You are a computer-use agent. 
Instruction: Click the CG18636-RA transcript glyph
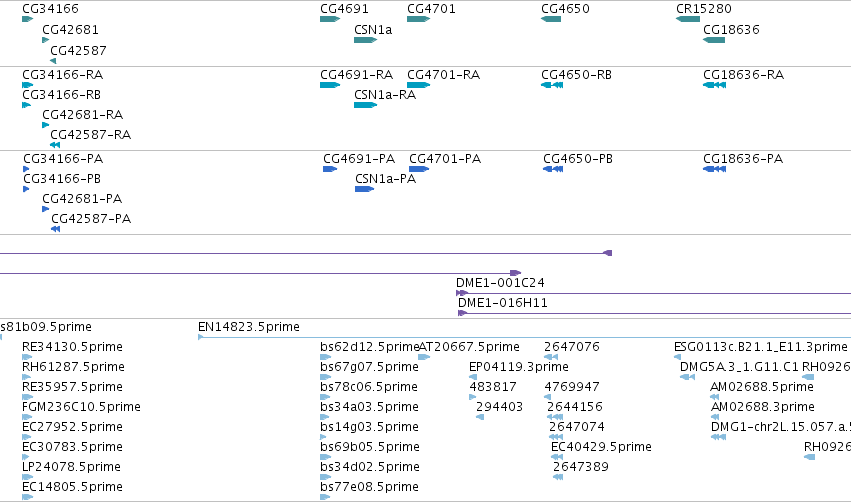click(714, 85)
